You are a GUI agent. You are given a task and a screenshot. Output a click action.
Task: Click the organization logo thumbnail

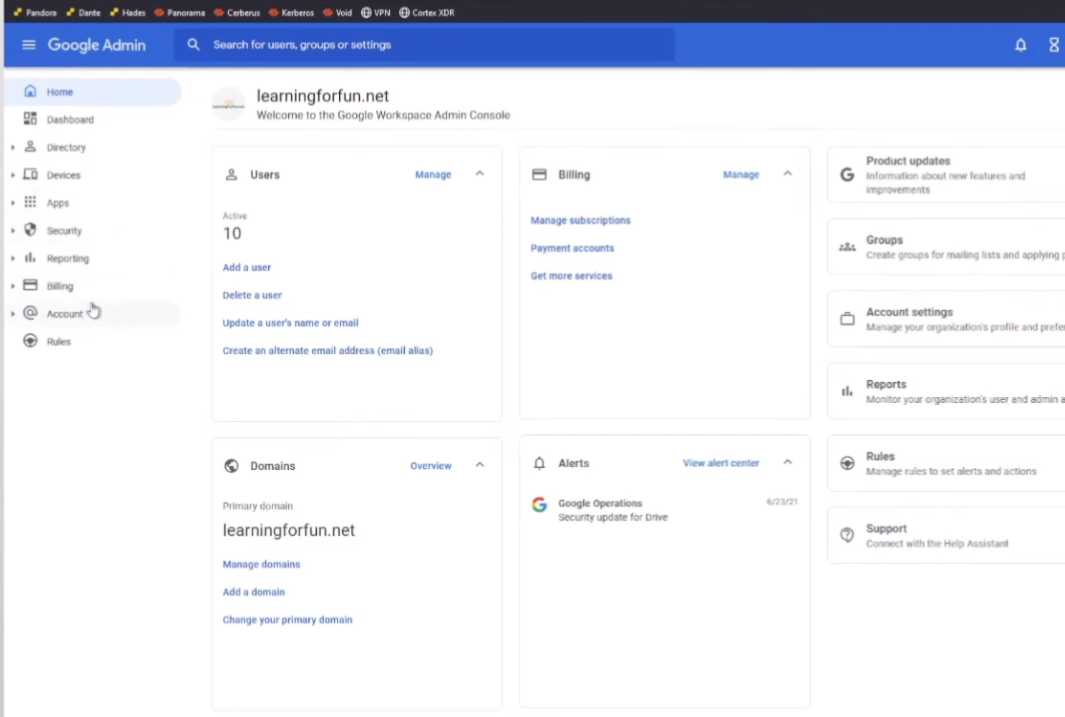(x=229, y=105)
